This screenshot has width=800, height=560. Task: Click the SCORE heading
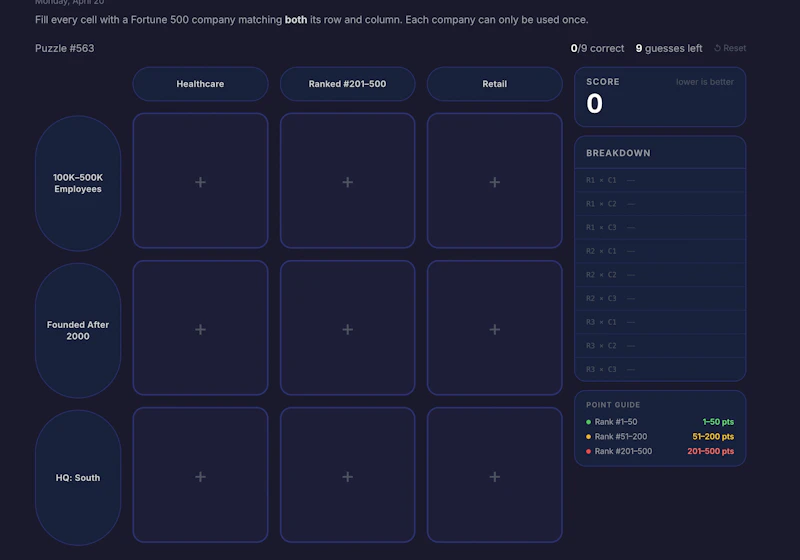603,82
